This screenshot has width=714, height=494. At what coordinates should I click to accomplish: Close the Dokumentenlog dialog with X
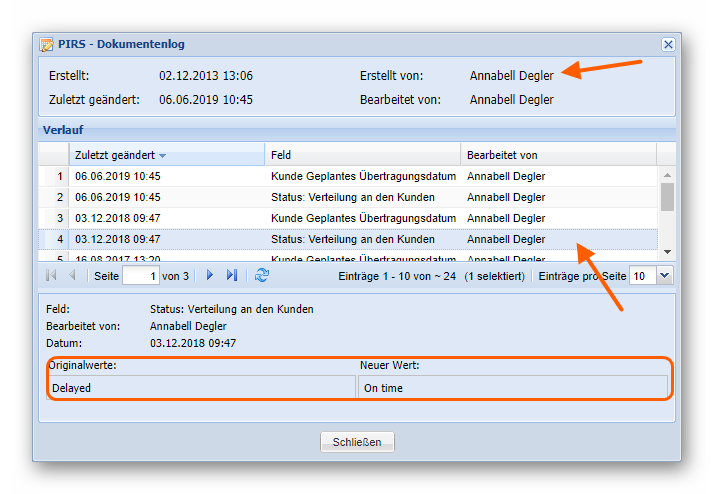click(x=668, y=45)
